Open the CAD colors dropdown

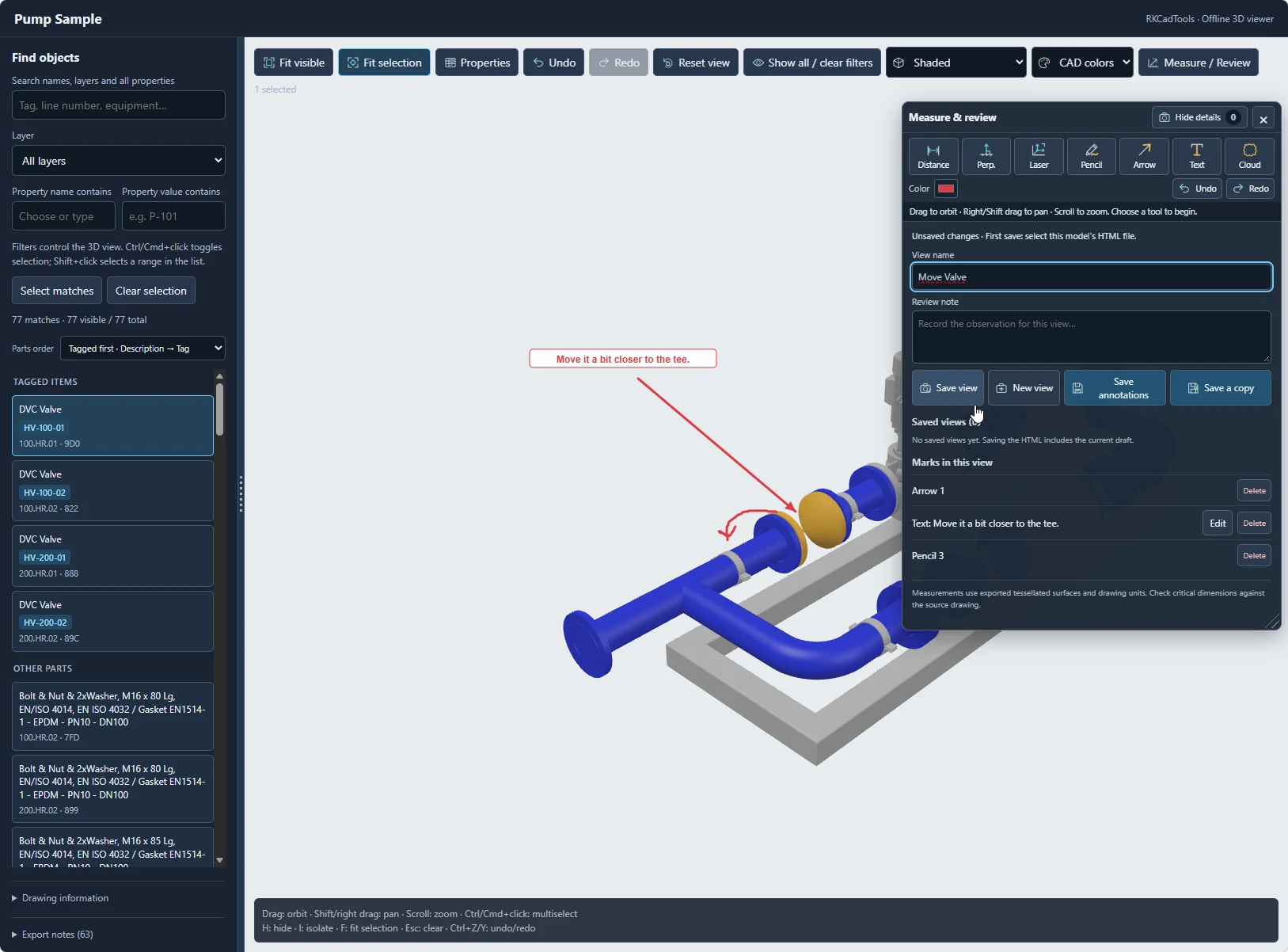coord(1082,63)
